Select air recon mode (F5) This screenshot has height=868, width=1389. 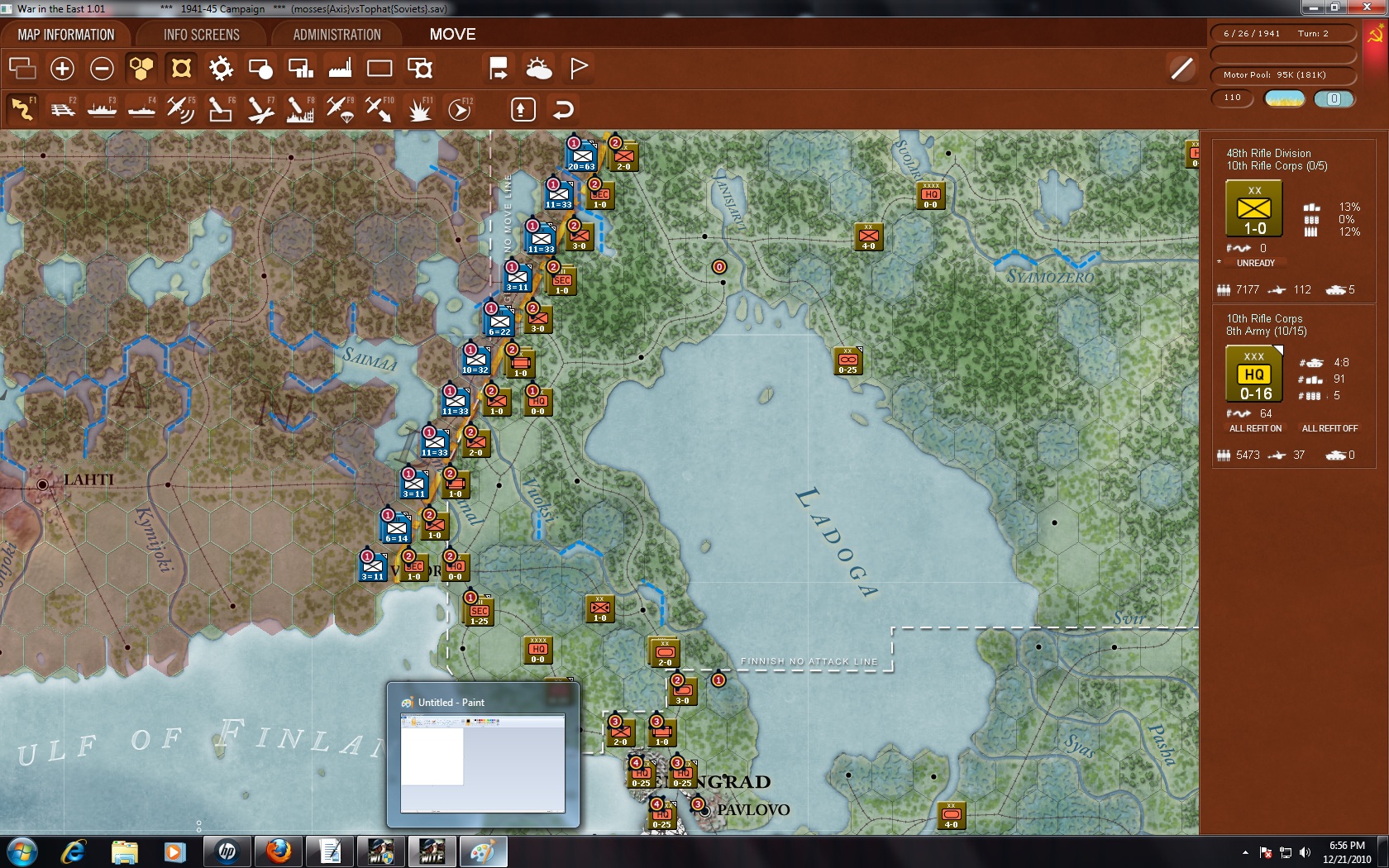(180, 109)
